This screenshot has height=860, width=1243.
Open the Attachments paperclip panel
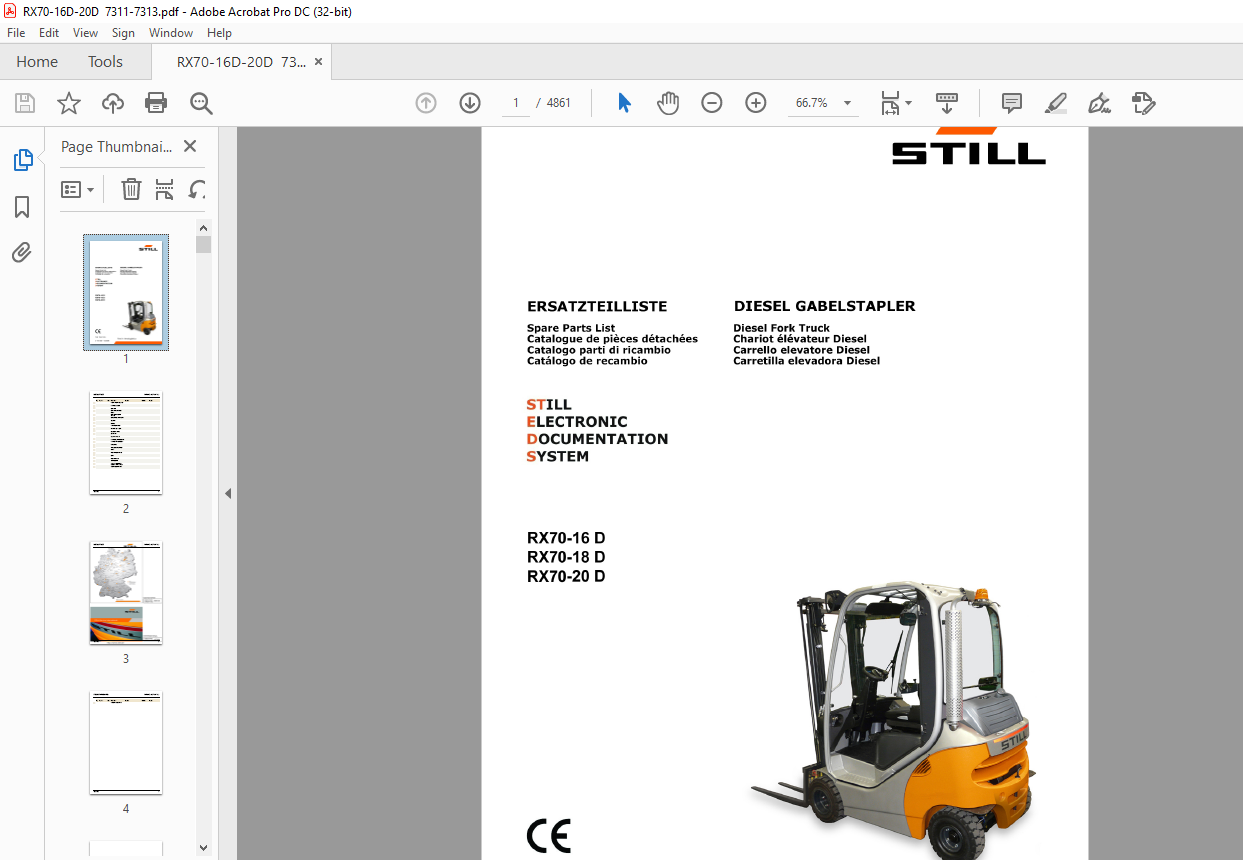coord(22,252)
